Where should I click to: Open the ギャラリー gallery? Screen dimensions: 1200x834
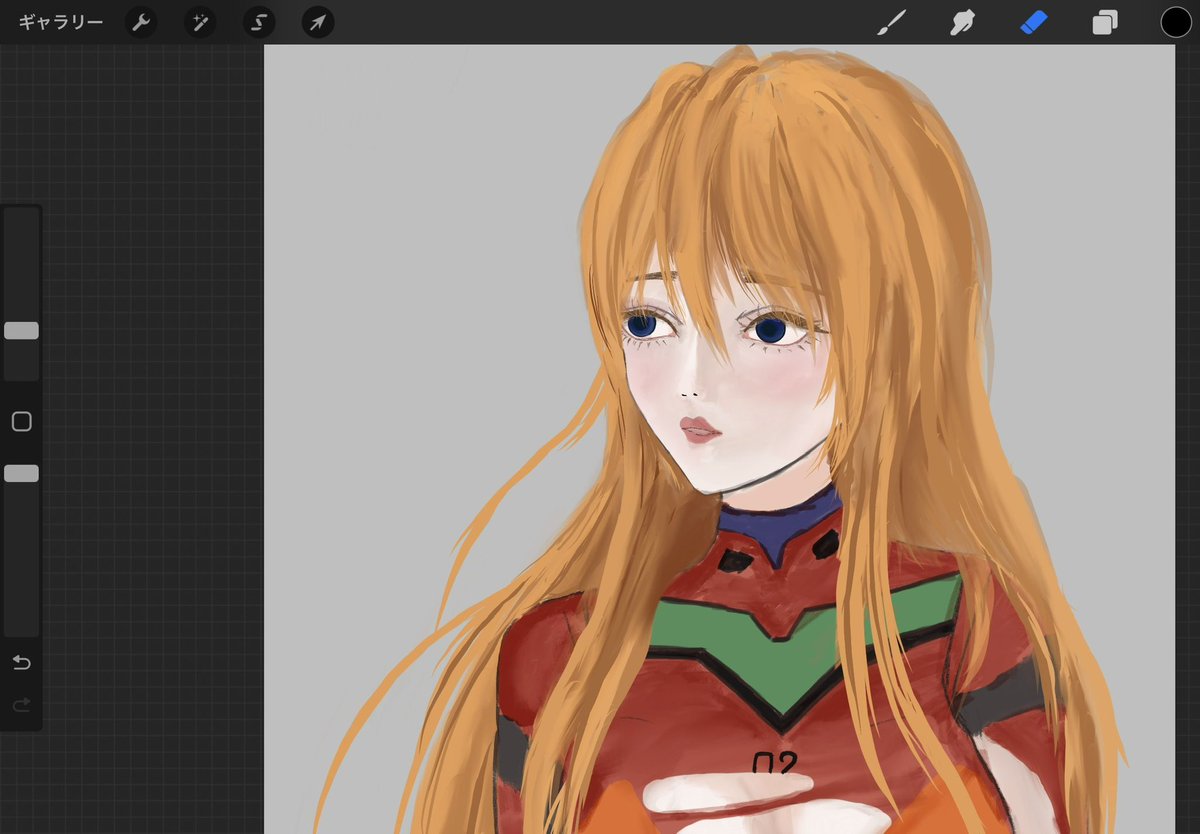pyautogui.click(x=60, y=22)
